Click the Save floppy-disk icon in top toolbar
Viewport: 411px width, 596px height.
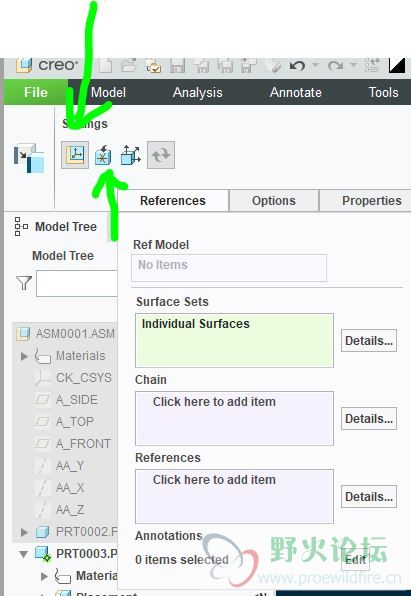click(177, 65)
